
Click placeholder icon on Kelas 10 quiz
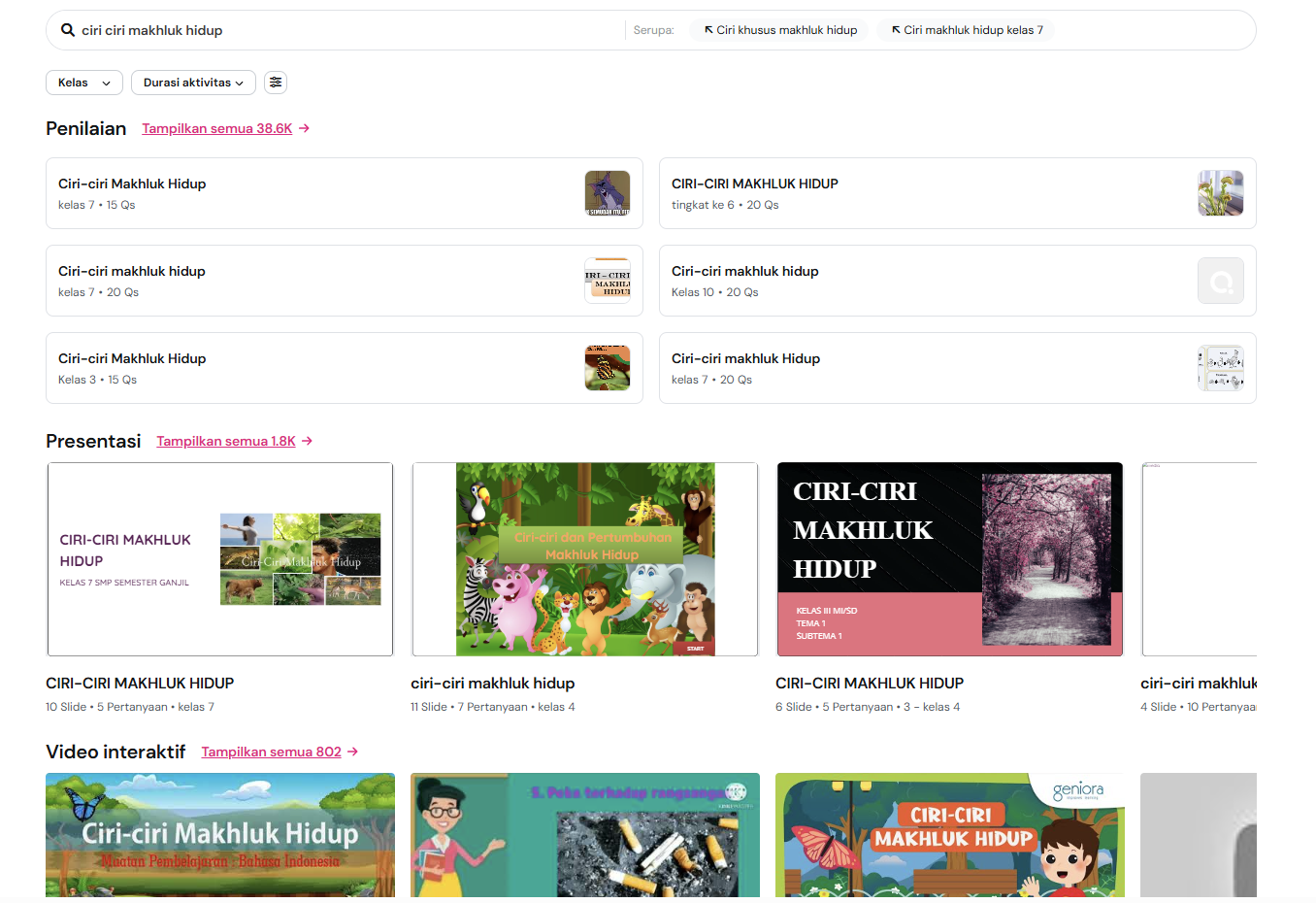click(x=1221, y=282)
